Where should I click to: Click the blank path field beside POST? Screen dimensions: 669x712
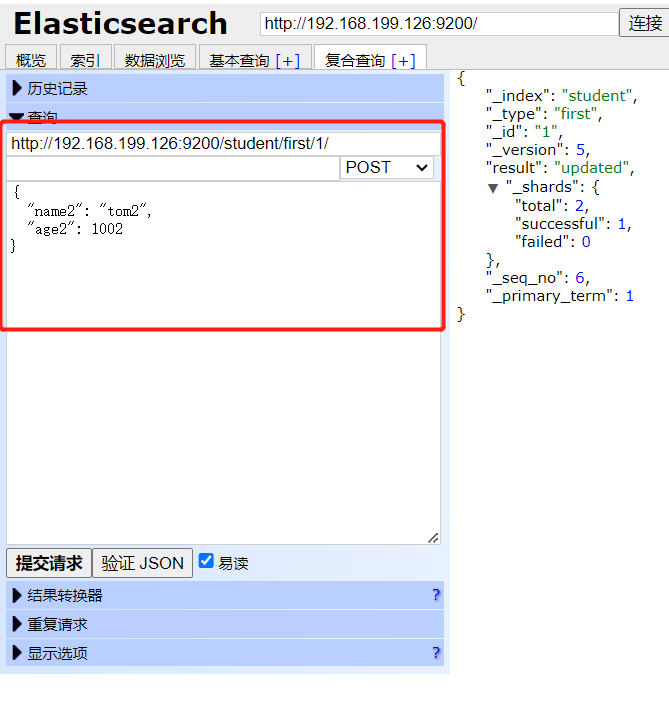click(173, 168)
